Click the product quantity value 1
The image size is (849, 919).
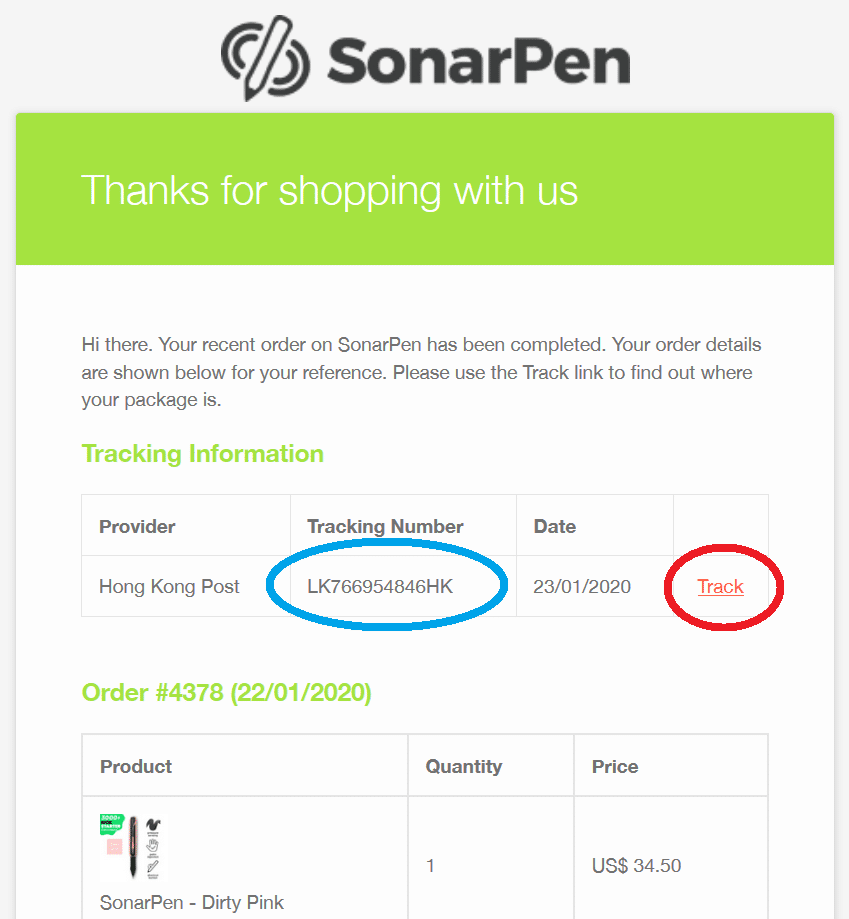pyautogui.click(x=431, y=866)
